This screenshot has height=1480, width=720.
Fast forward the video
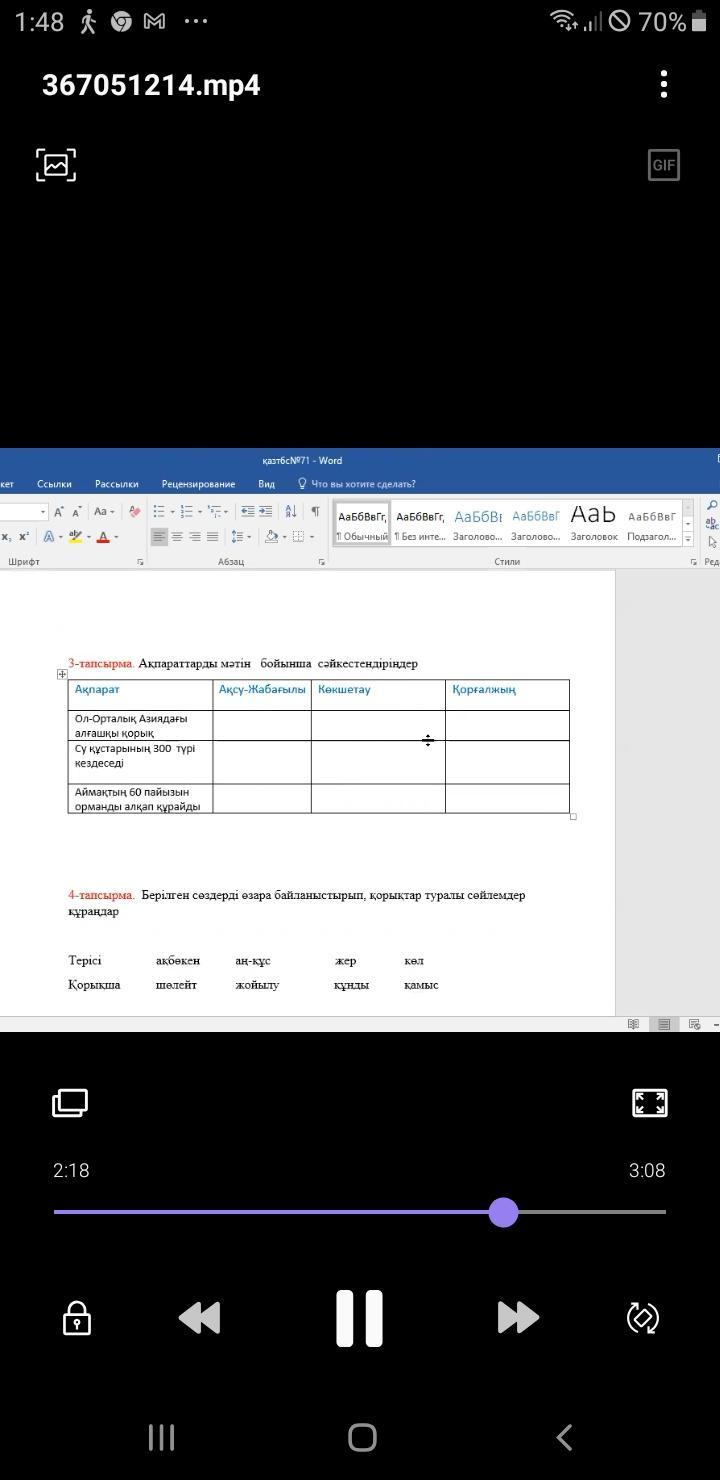(x=518, y=1318)
